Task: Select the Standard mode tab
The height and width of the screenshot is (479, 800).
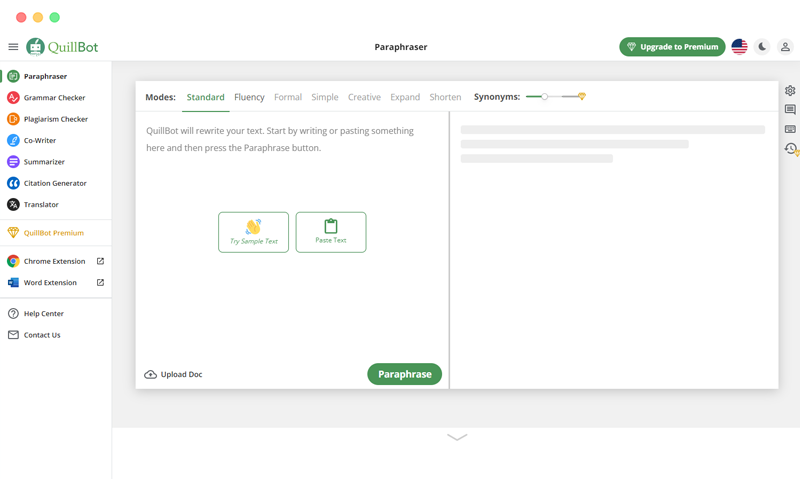Action: [x=205, y=97]
